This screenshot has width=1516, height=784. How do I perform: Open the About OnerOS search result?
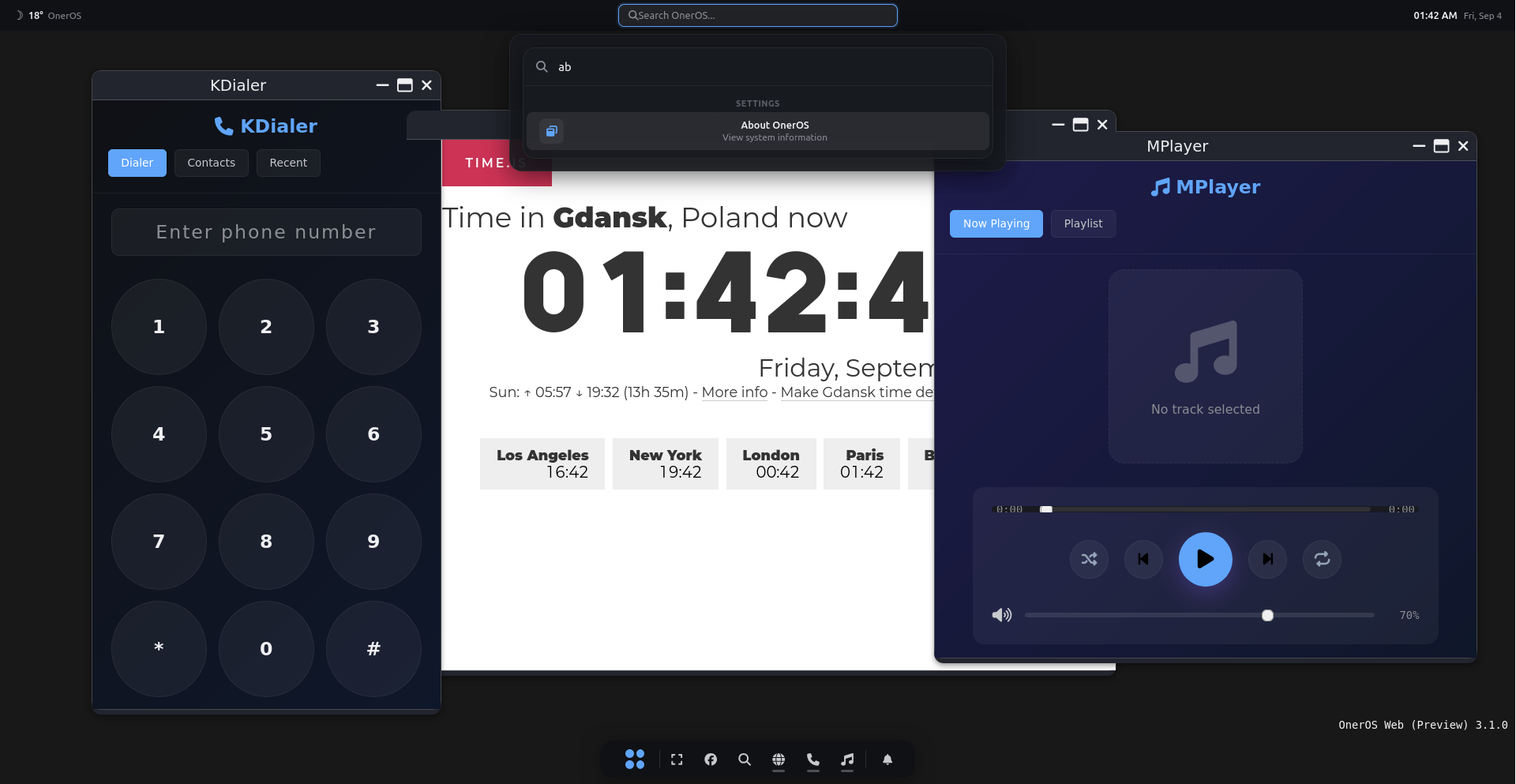(758, 131)
